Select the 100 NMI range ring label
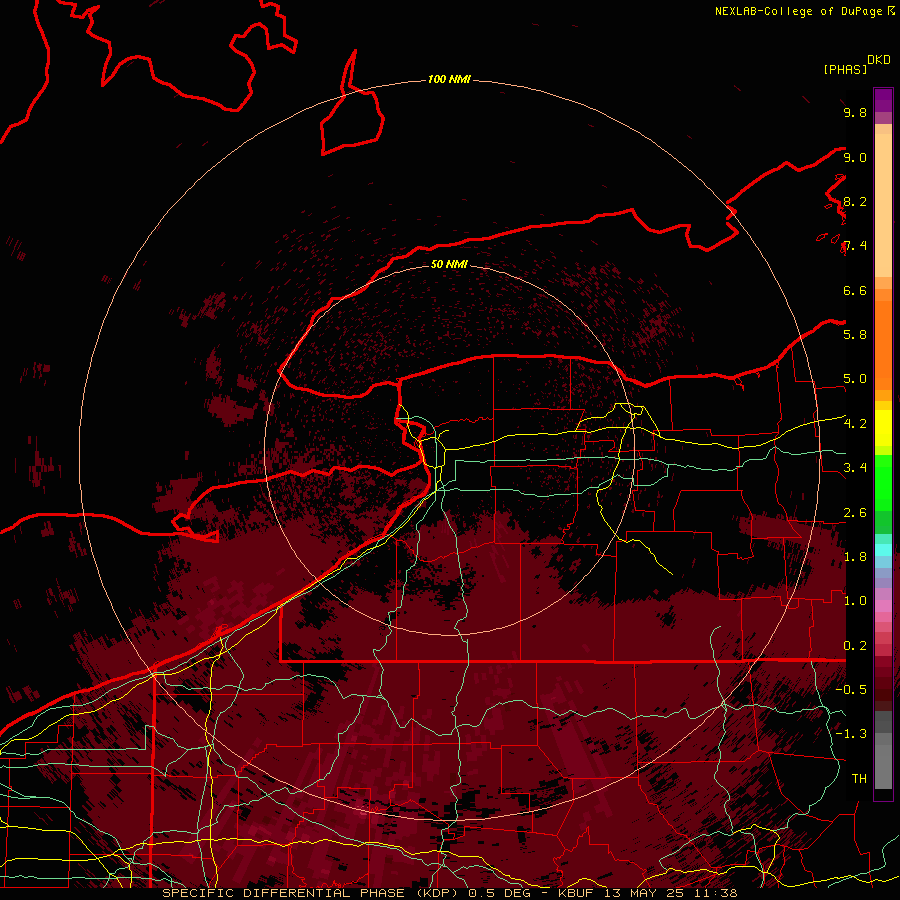This screenshot has height=900, width=900. tap(449, 79)
